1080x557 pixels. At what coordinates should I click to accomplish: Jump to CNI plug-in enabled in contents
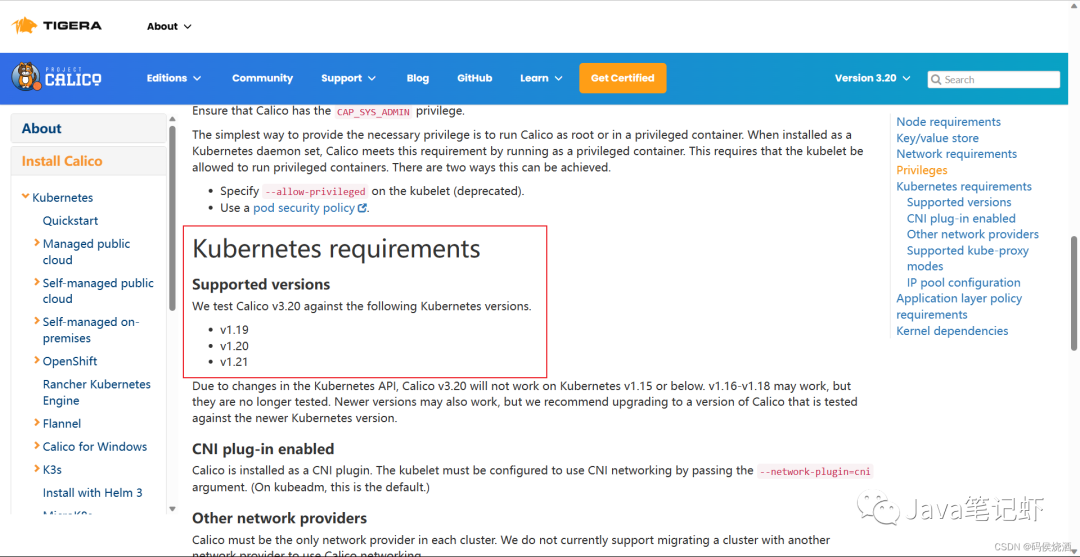tap(961, 218)
